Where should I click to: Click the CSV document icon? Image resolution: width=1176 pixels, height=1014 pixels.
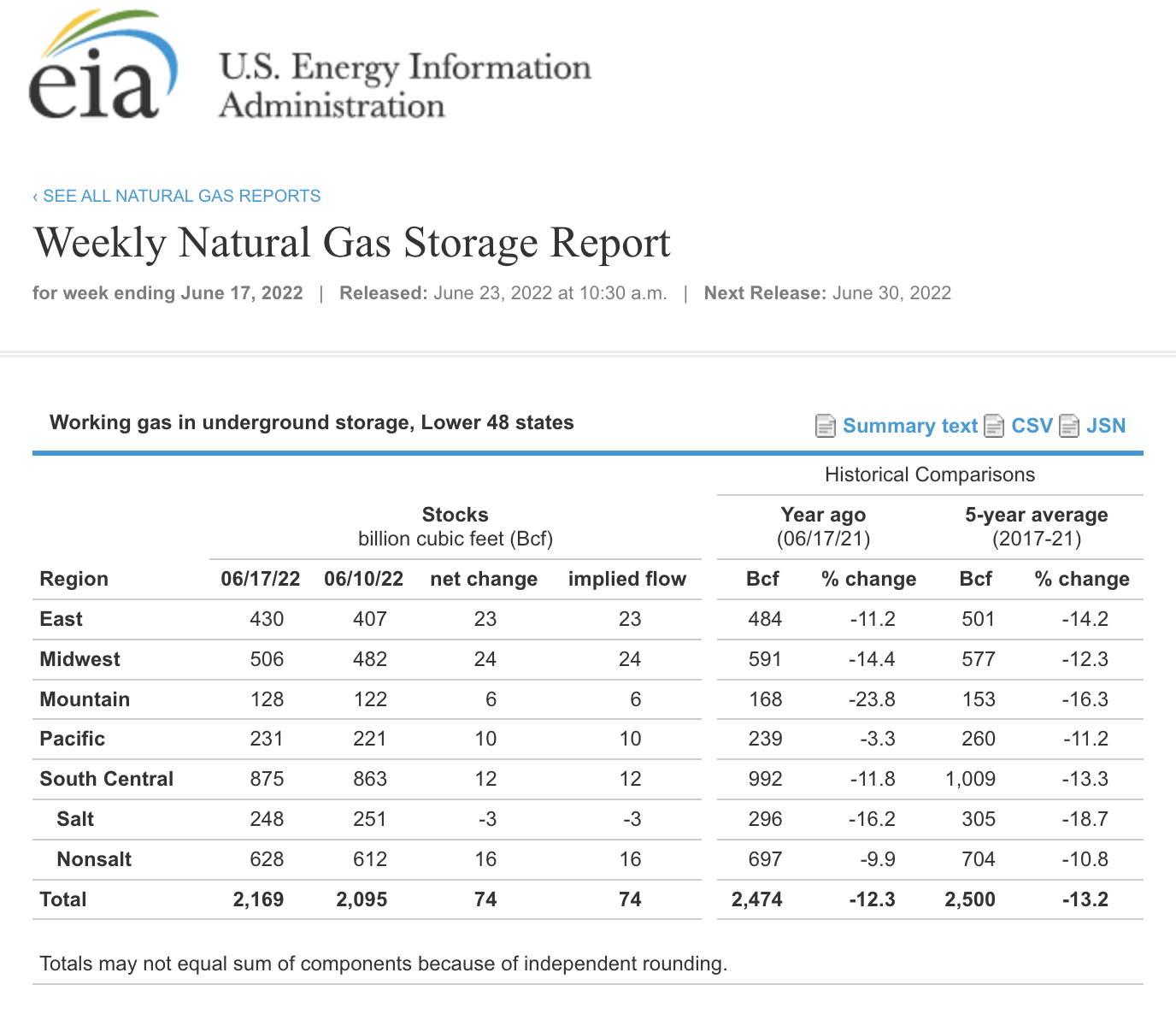(994, 426)
